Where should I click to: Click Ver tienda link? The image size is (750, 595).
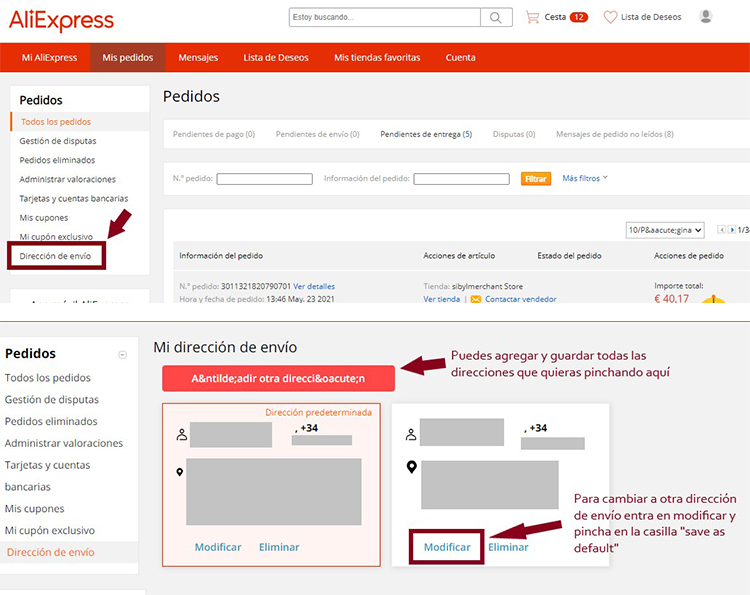pyautogui.click(x=441, y=299)
